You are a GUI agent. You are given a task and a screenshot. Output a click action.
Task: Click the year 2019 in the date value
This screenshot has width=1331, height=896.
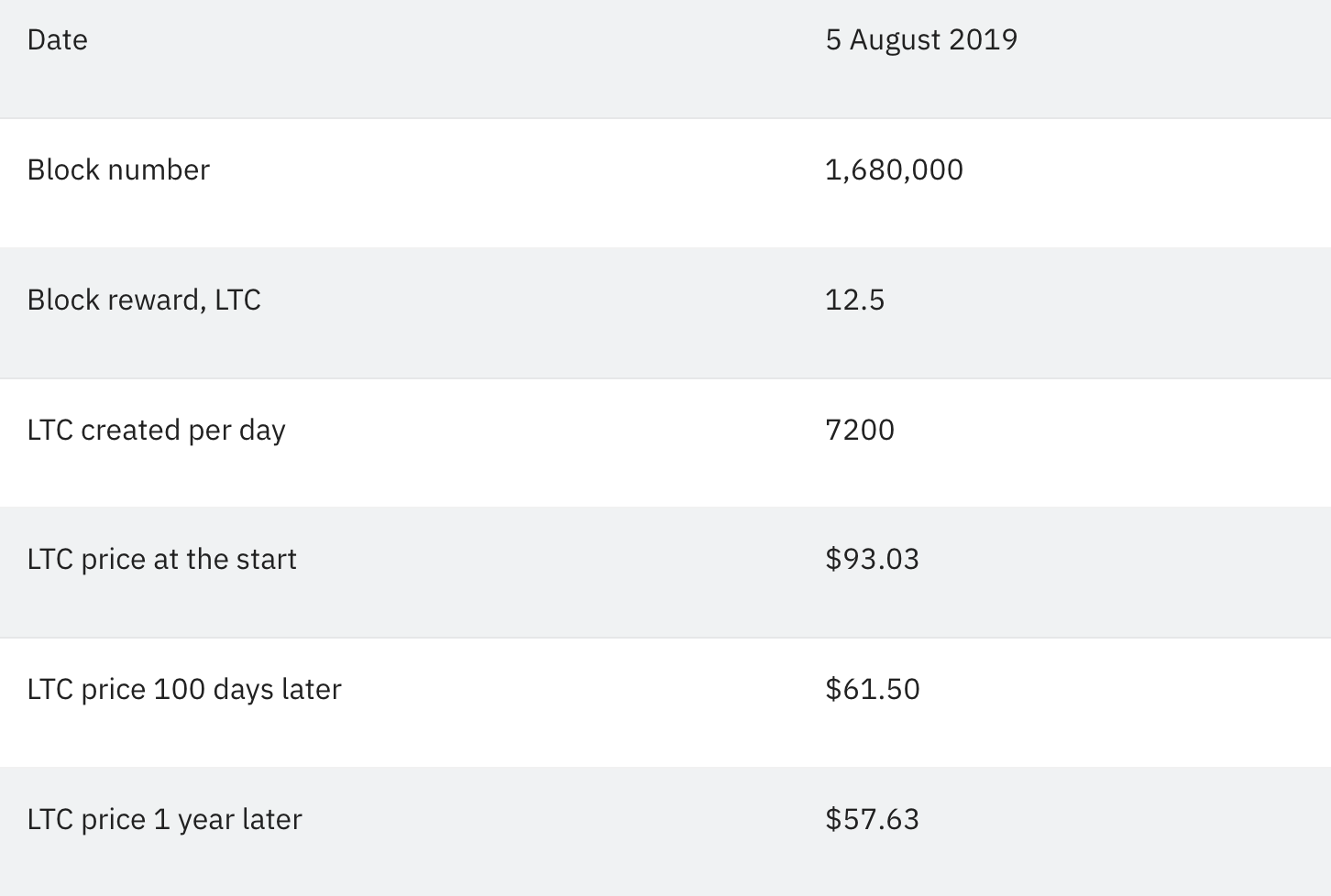point(983,40)
